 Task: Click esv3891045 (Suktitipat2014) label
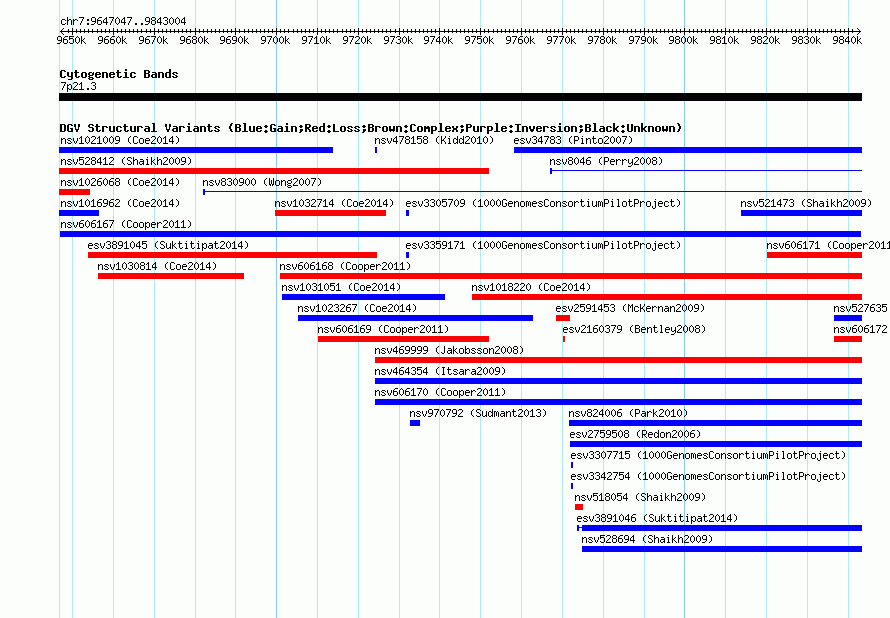(168, 245)
